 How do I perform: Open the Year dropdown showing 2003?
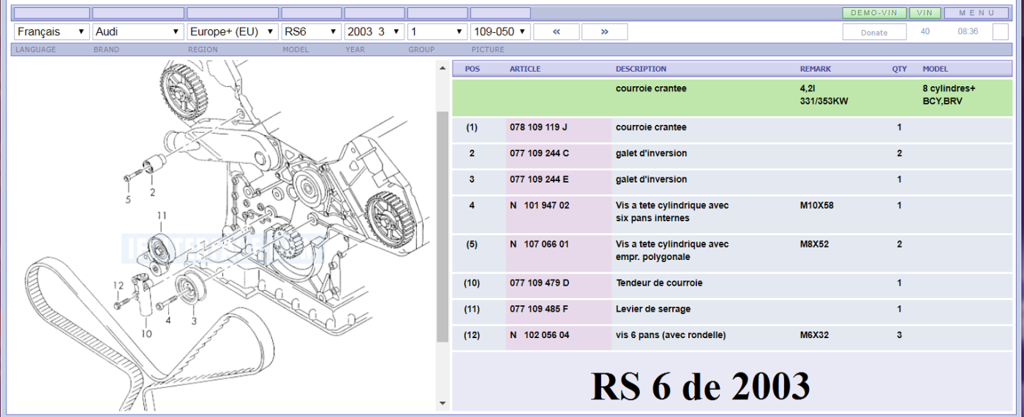point(374,32)
